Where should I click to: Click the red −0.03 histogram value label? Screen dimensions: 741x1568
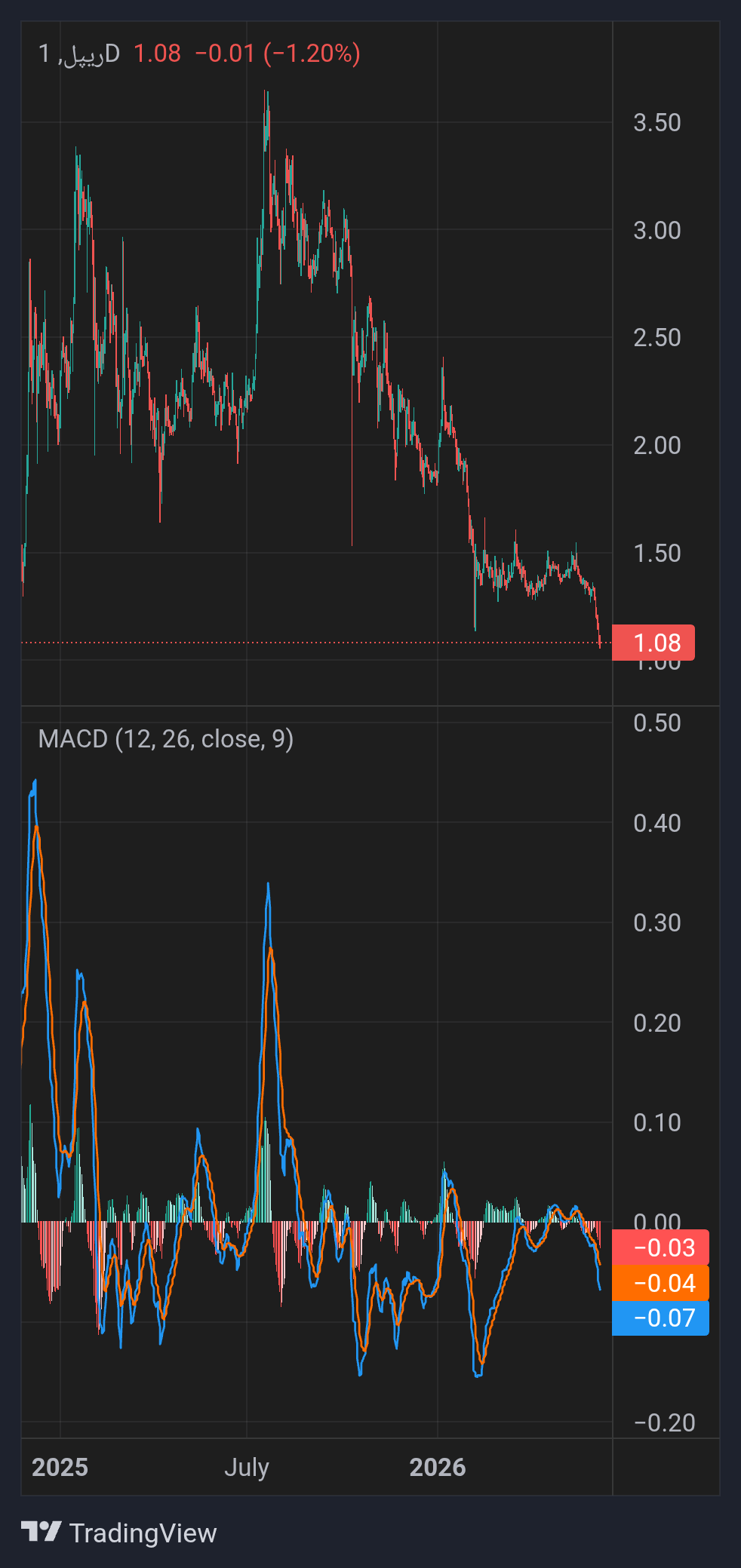coord(660,1247)
